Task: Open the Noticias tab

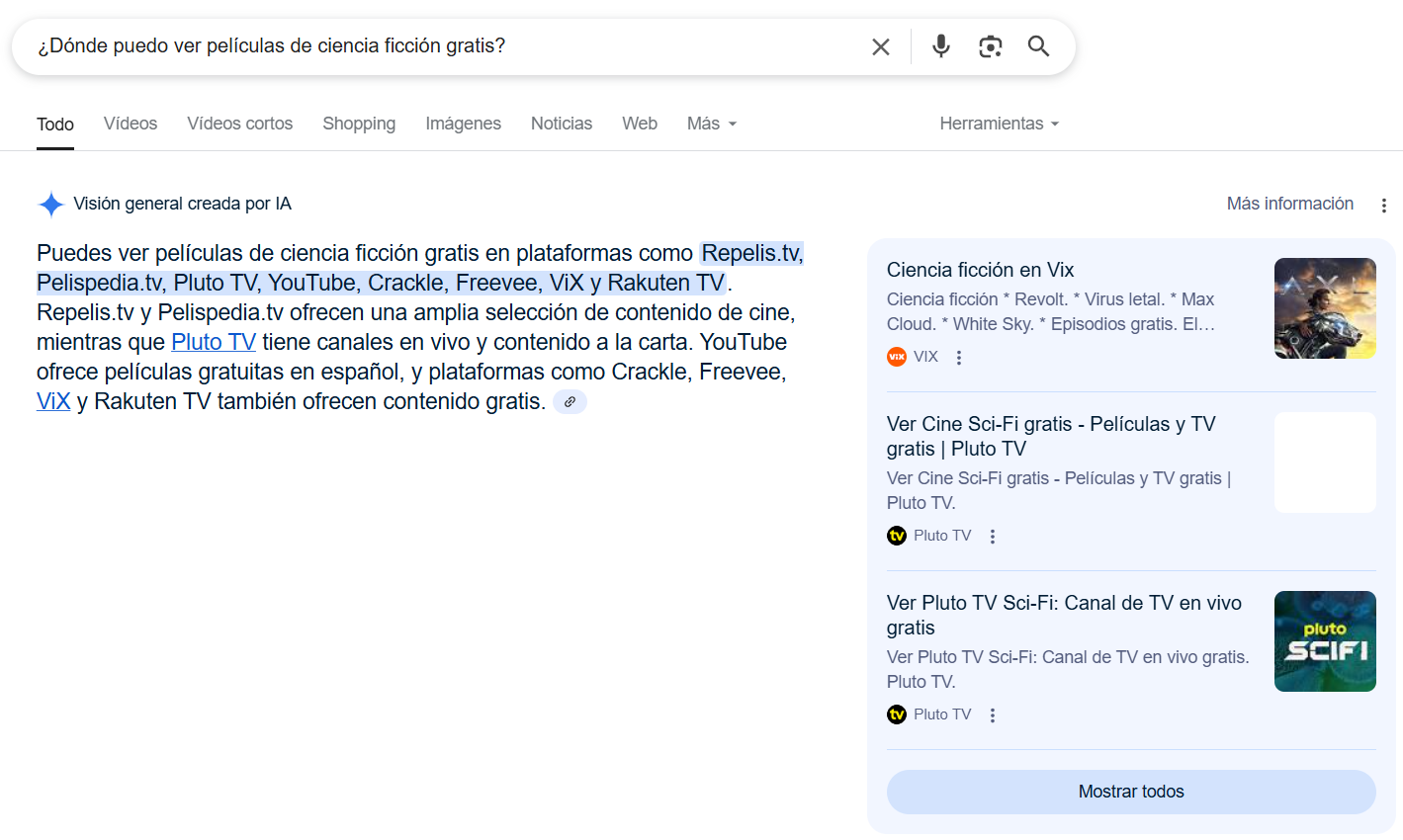Action: 561,124
